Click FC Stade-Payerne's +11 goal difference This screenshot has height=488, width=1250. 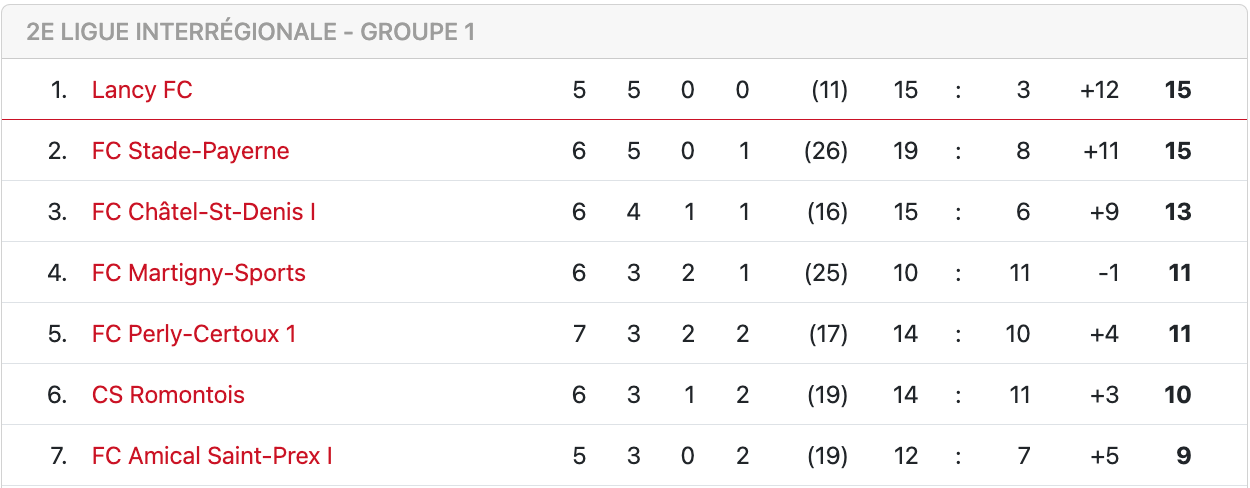[1099, 151]
